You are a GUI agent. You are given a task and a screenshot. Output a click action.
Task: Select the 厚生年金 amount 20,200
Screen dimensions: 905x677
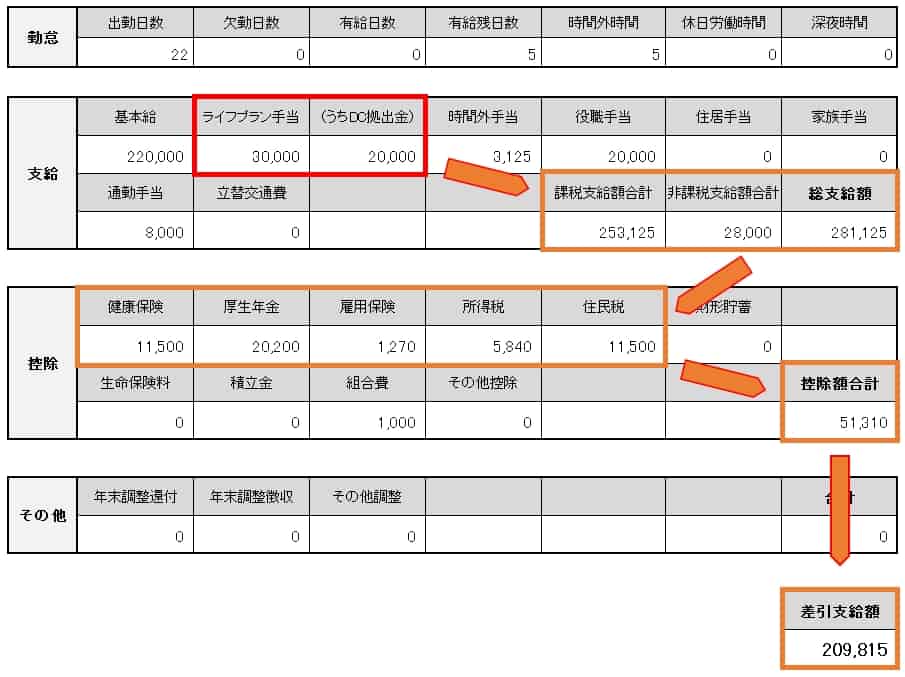251,346
